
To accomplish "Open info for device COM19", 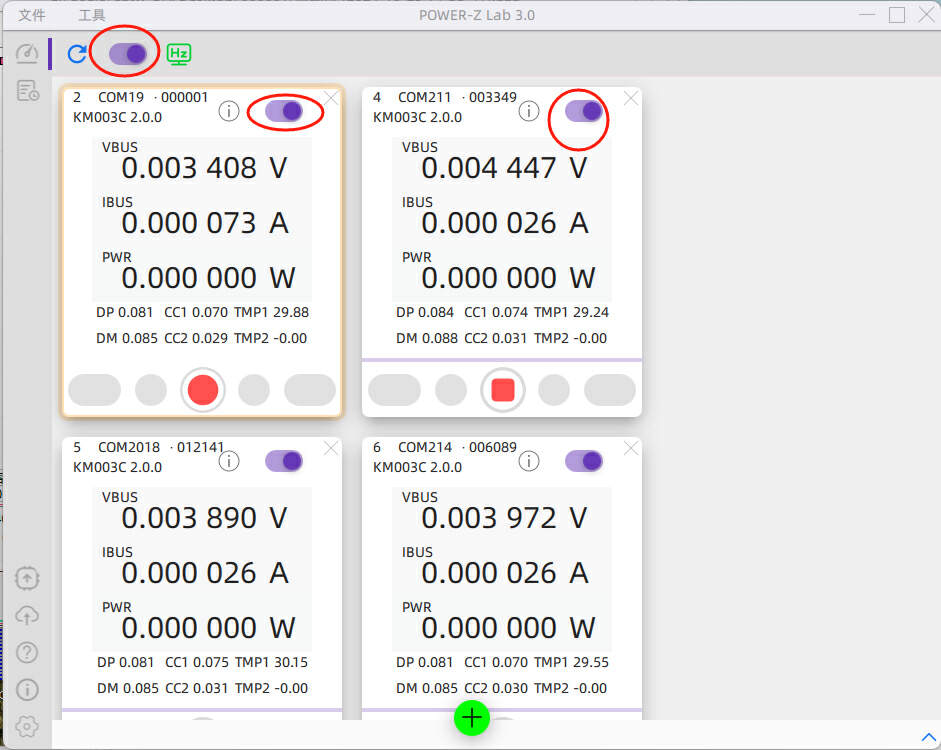I will pyautogui.click(x=229, y=111).
